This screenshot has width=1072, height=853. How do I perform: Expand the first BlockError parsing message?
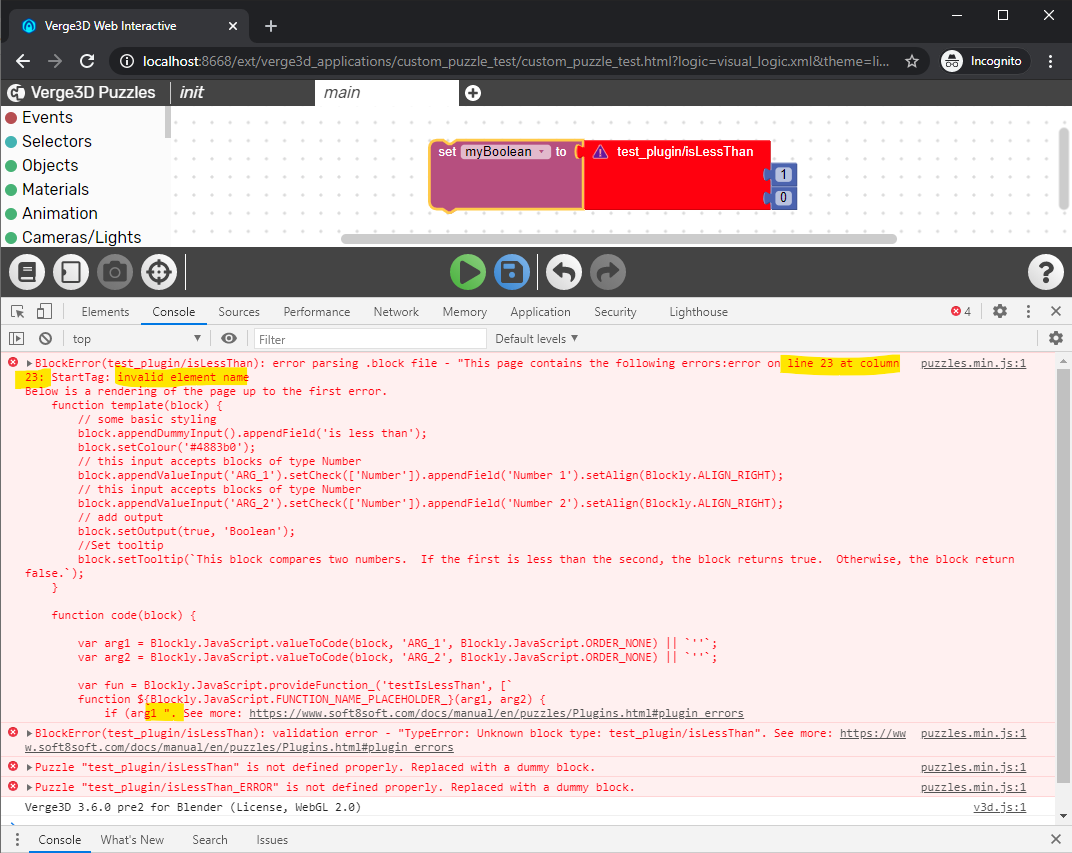[29, 364]
